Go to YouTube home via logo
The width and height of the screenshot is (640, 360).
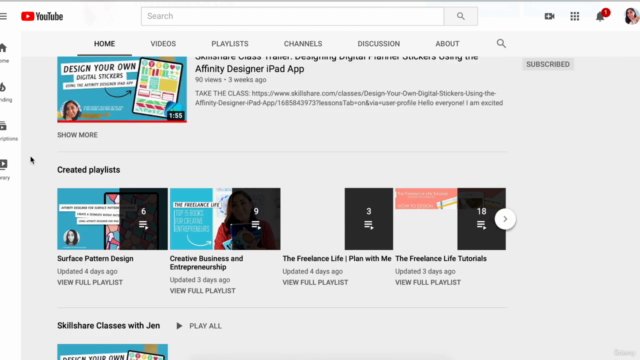(42, 16)
